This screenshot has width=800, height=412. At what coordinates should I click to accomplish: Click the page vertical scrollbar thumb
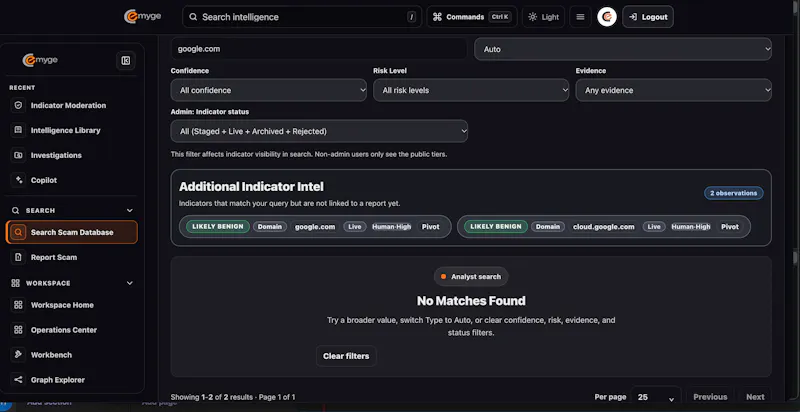coord(794,258)
